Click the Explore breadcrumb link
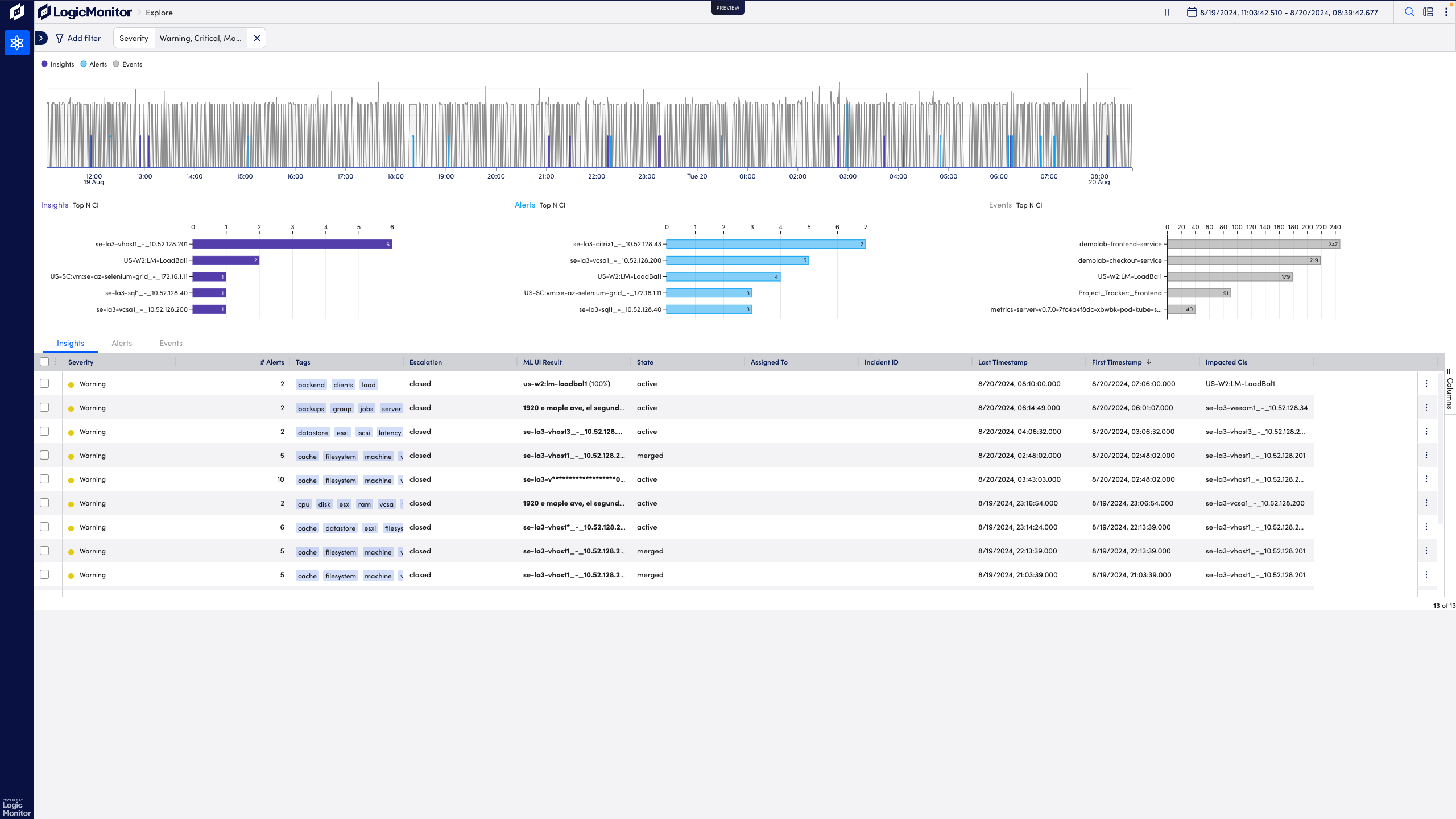Image resolution: width=1456 pixels, height=819 pixels. [x=159, y=12]
